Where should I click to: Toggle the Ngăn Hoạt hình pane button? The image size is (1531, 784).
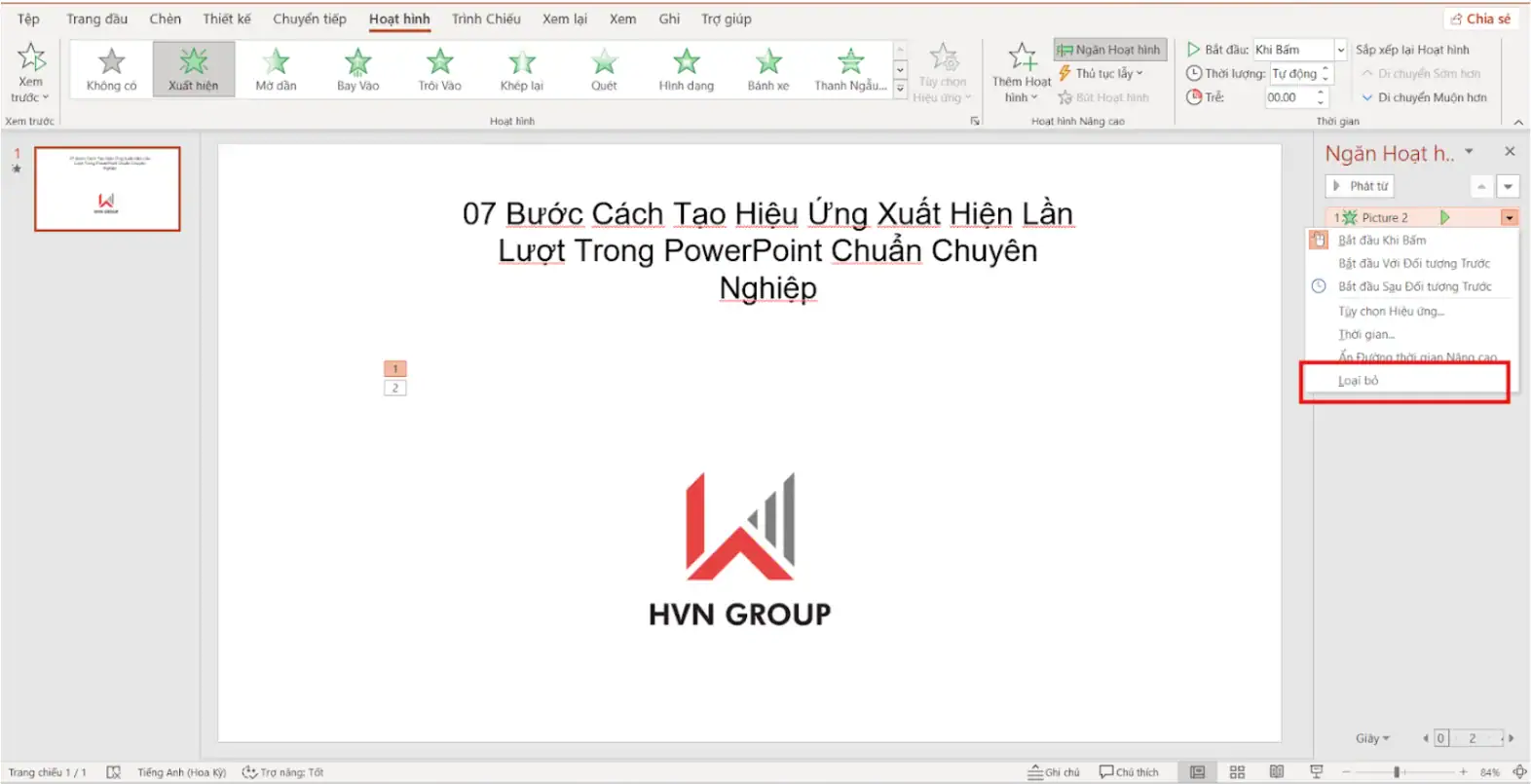(1109, 50)
